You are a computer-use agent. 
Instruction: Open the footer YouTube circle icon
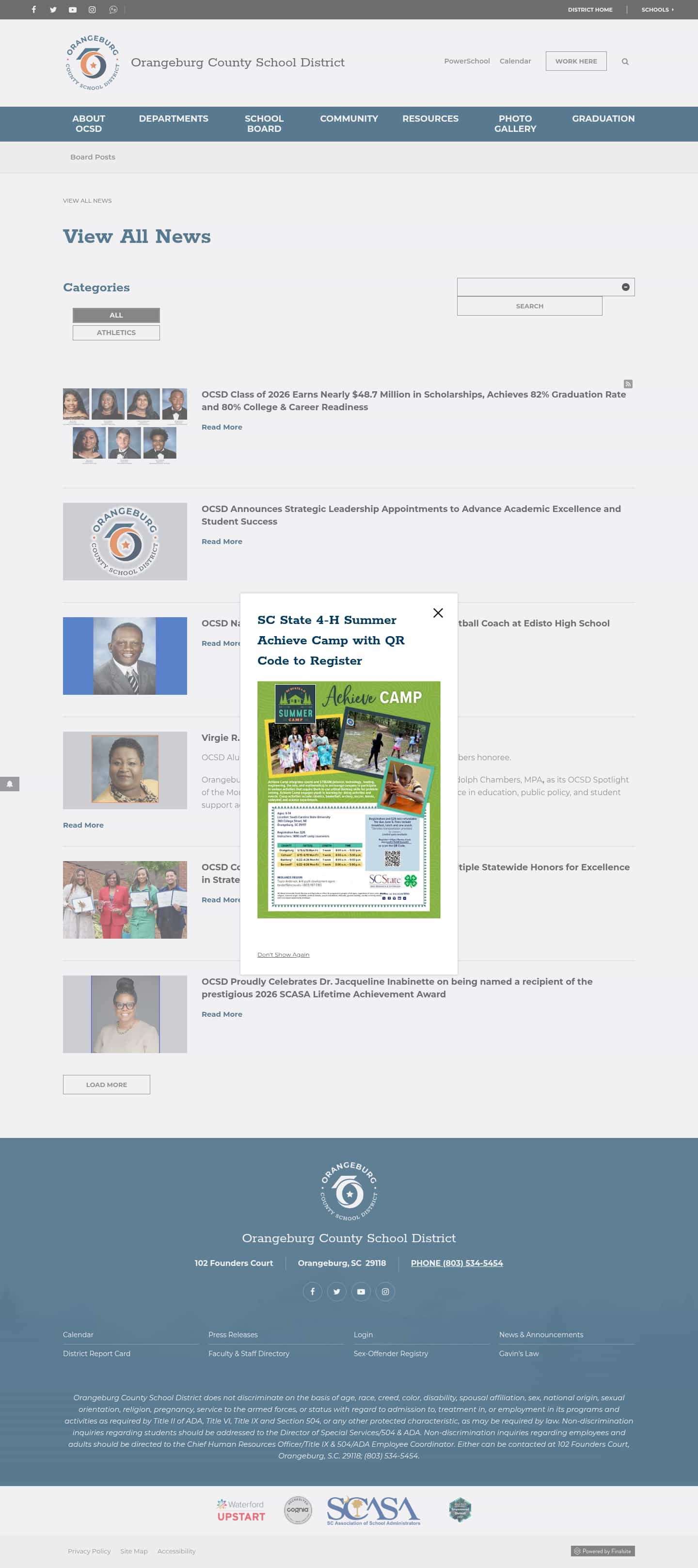(x=361, y=1291)
